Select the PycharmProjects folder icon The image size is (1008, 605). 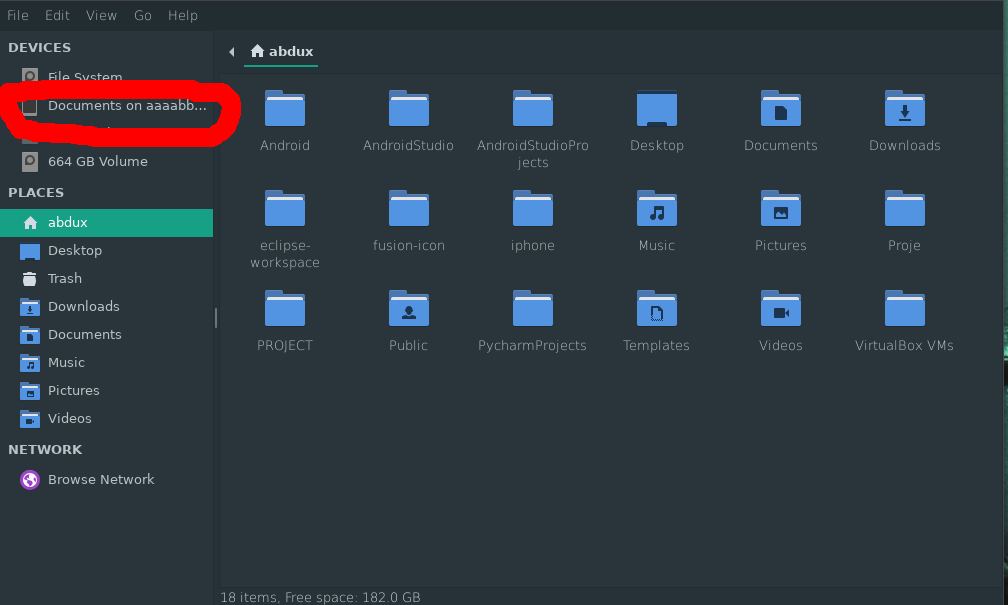pyautogui.click(x=533, y=309)
